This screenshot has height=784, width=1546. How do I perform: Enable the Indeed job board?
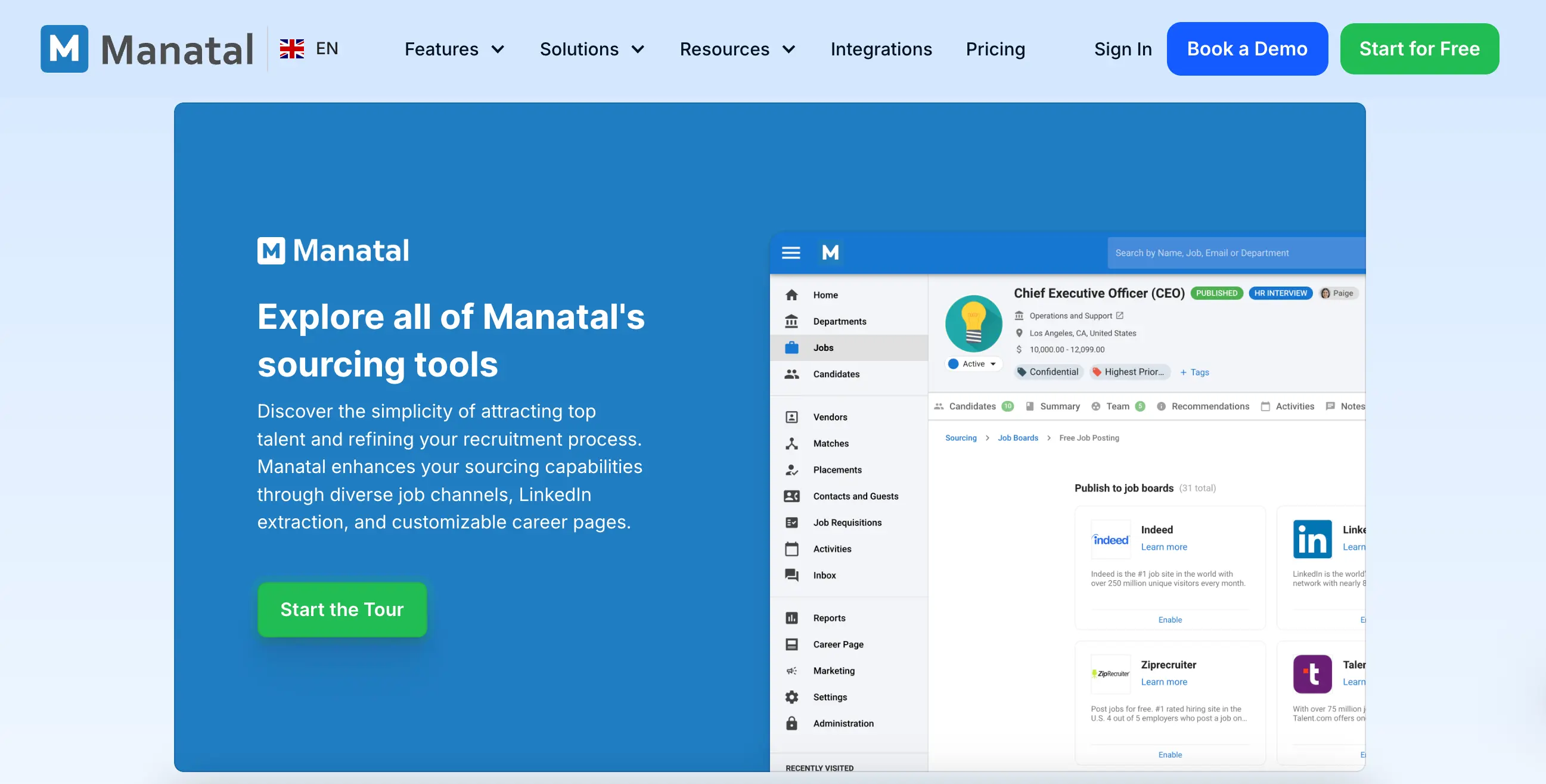point(1169,620)
